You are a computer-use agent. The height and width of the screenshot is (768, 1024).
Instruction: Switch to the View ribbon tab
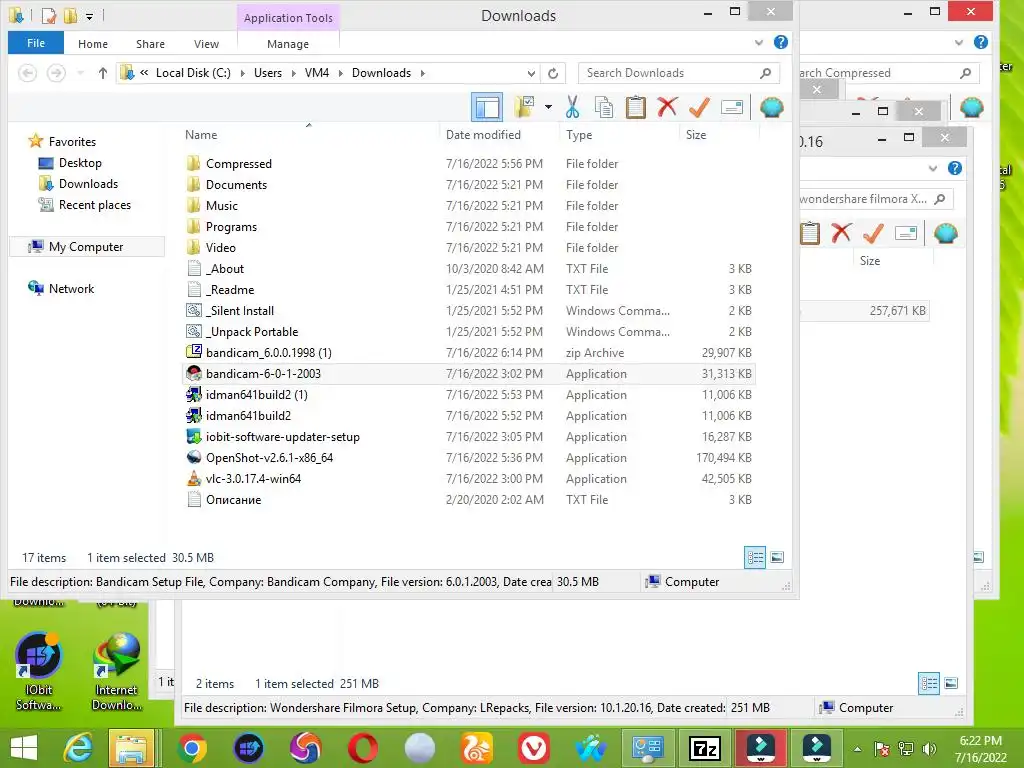pyautogui.click(x=206, y=44)
